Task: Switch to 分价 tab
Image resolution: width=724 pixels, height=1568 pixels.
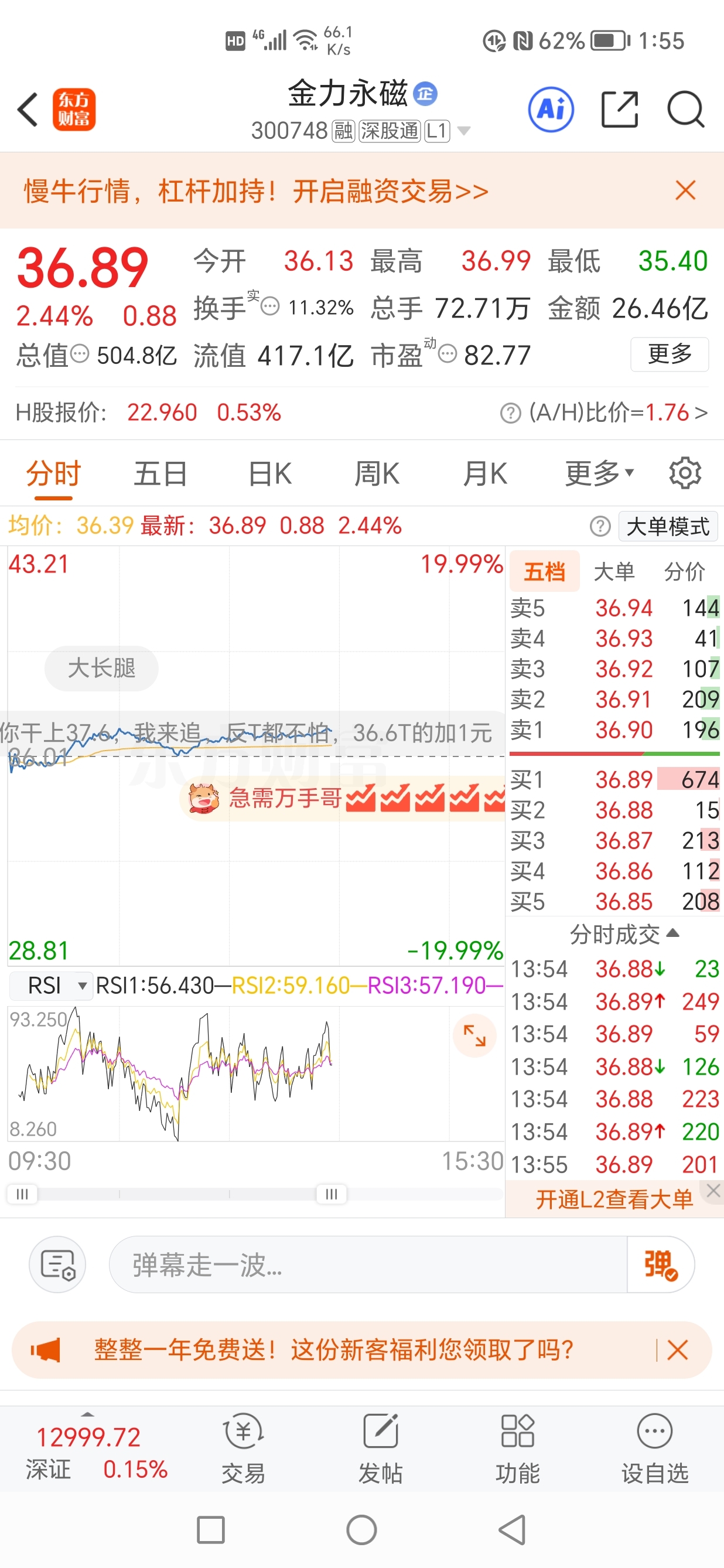Action: click(684, 571)
